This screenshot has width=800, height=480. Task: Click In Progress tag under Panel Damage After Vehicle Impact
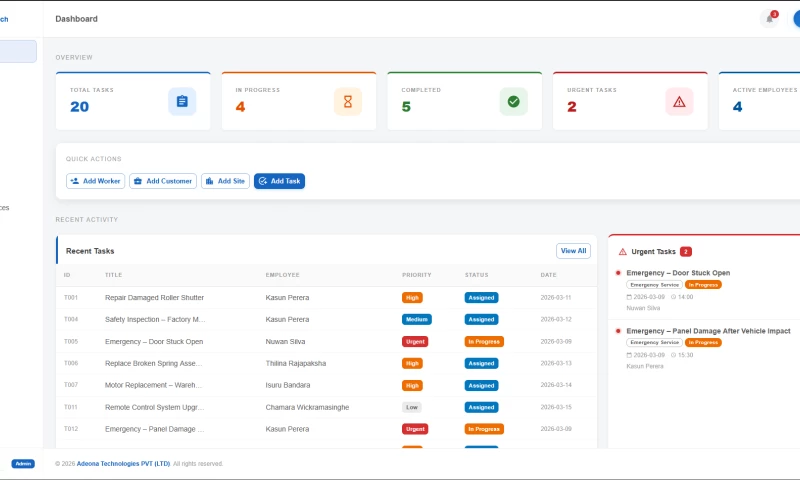[x=703, y=342]
